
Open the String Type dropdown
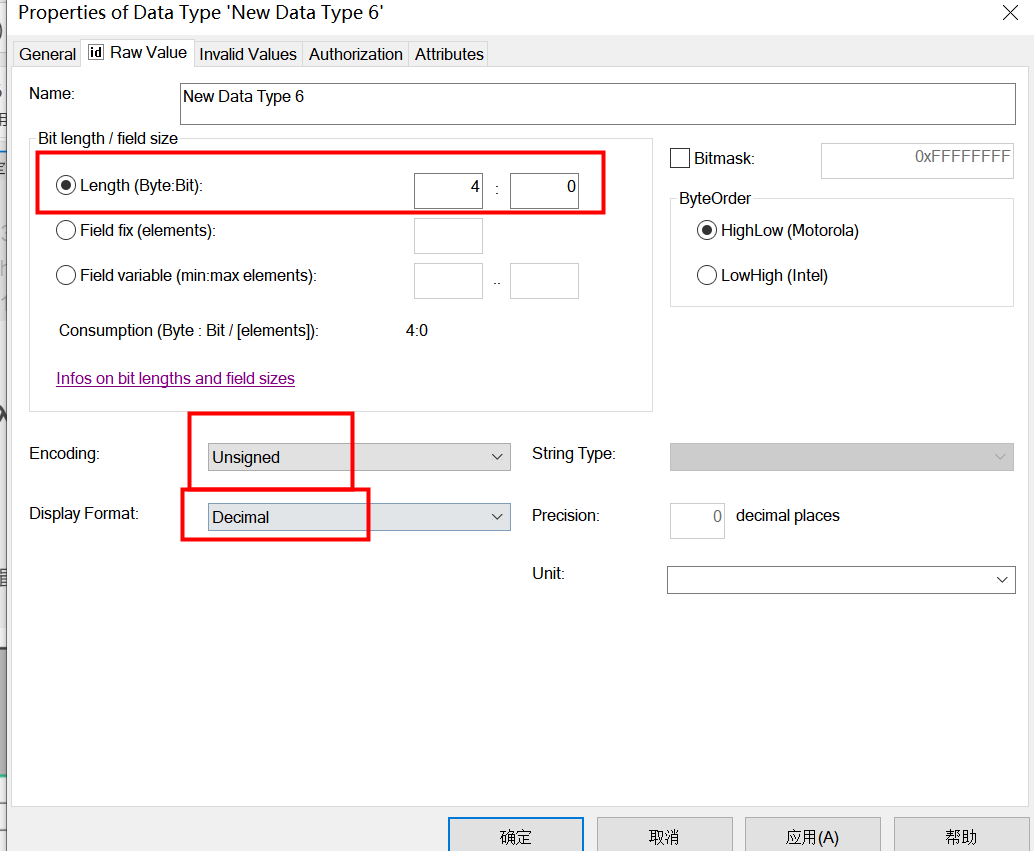coord(841,457)
